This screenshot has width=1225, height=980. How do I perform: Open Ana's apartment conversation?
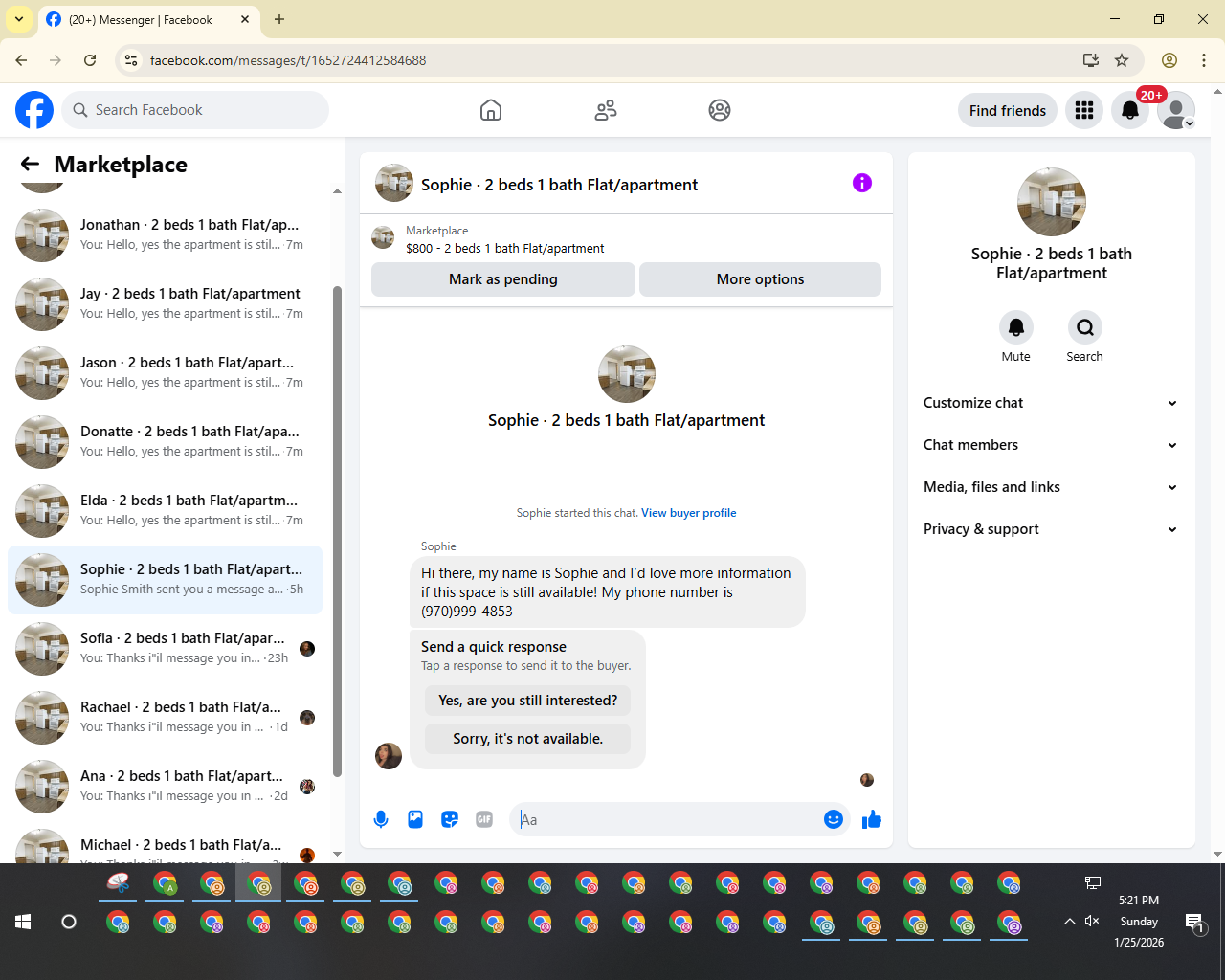click(x=165, y=787)
